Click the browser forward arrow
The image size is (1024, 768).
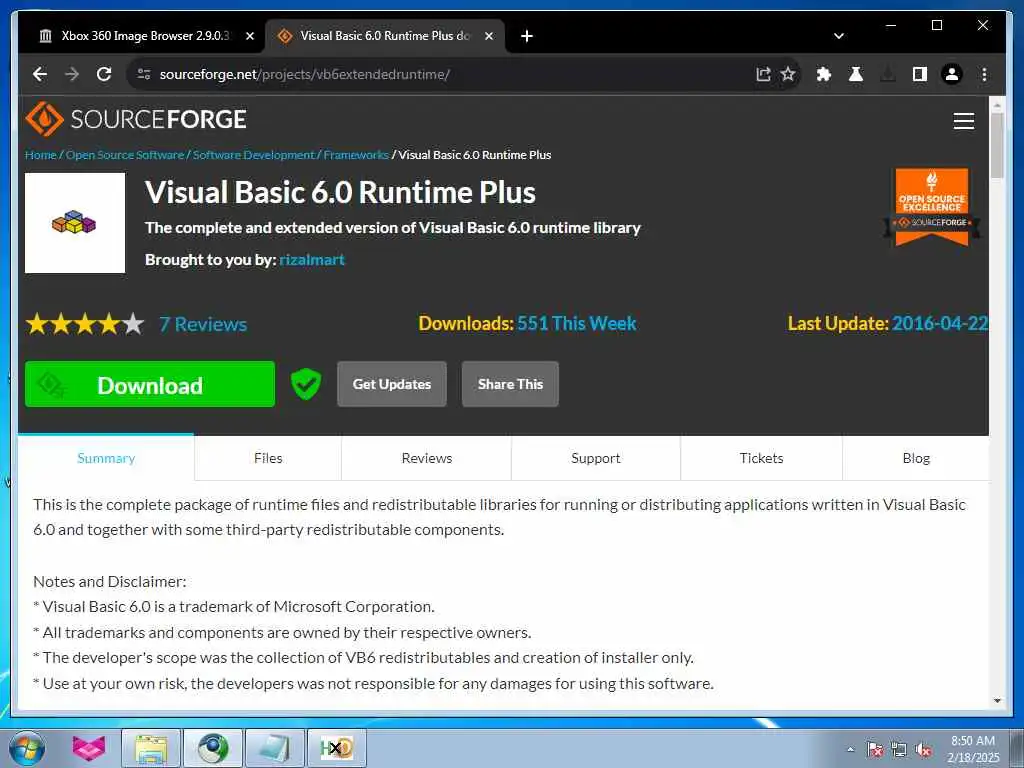72,74
